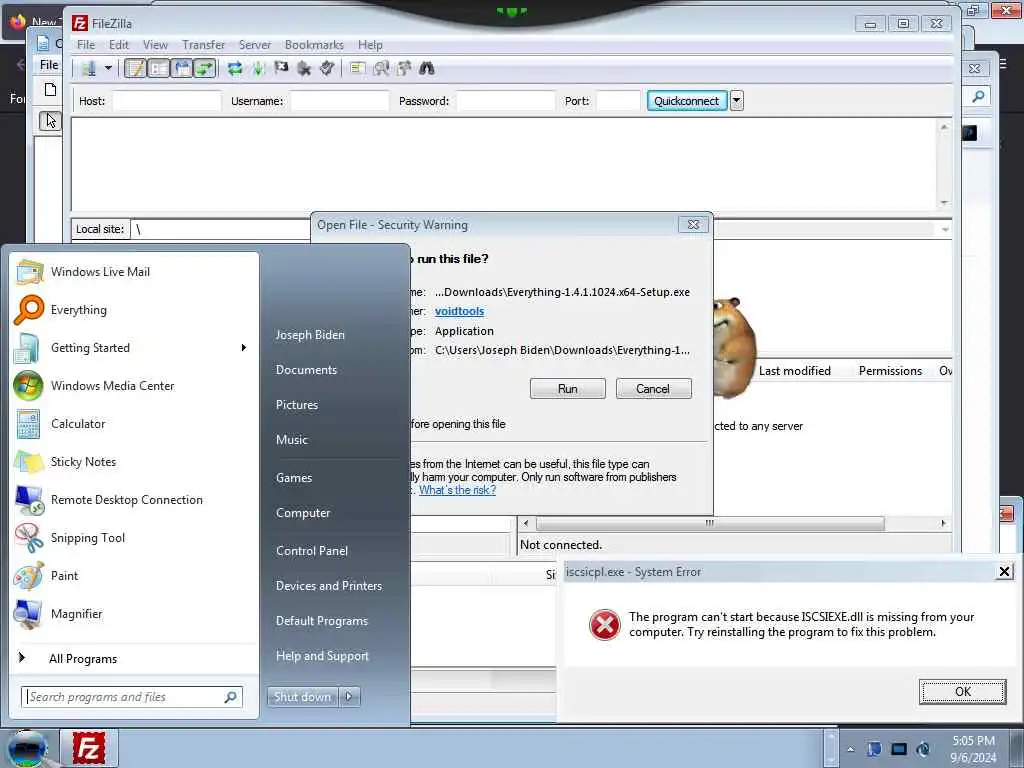Expand the Quickconnect history dropdown
1024x768 pixels.
tap(737, 101)
